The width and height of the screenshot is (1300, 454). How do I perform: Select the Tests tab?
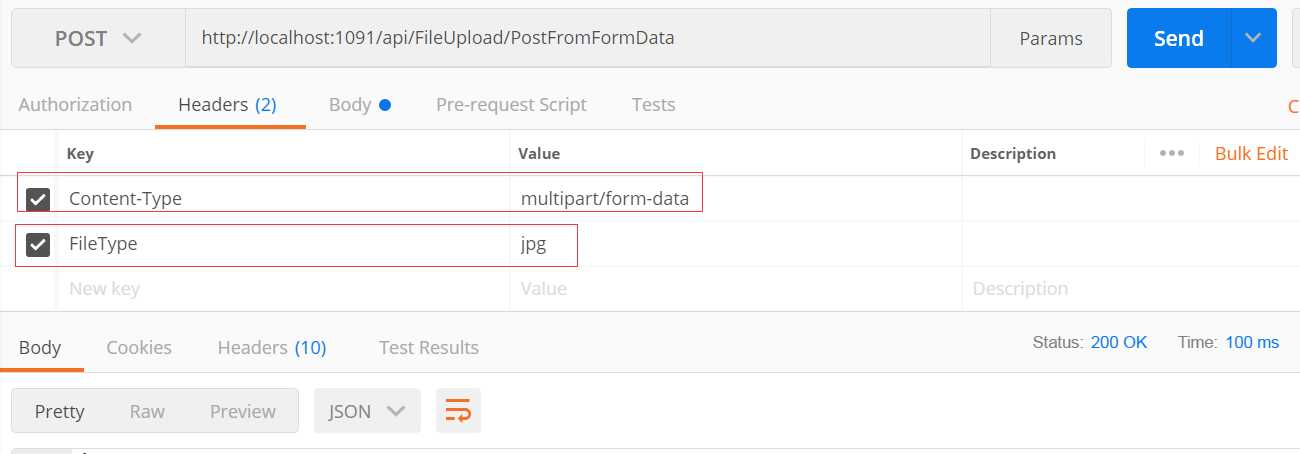pyautogui.click(x=653, y=105)
